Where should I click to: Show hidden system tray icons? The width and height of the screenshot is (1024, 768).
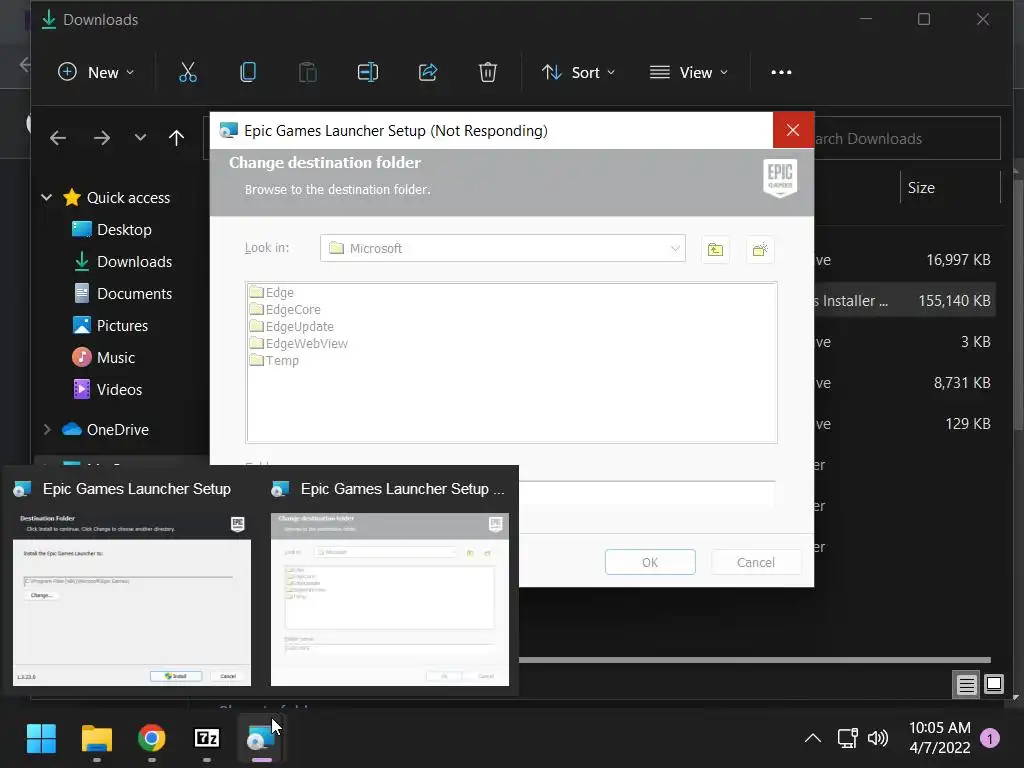point(812,739)
